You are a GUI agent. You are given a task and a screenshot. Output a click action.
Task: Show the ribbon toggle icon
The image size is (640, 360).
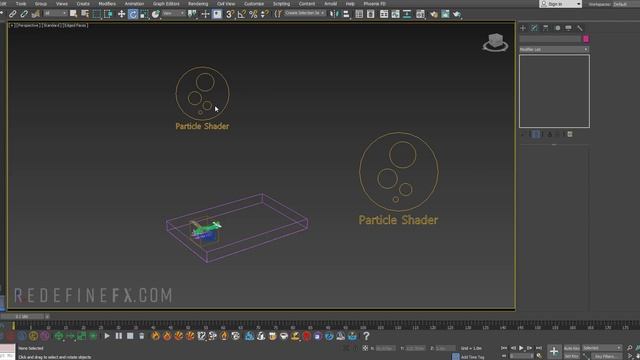[x=384, y=14]
